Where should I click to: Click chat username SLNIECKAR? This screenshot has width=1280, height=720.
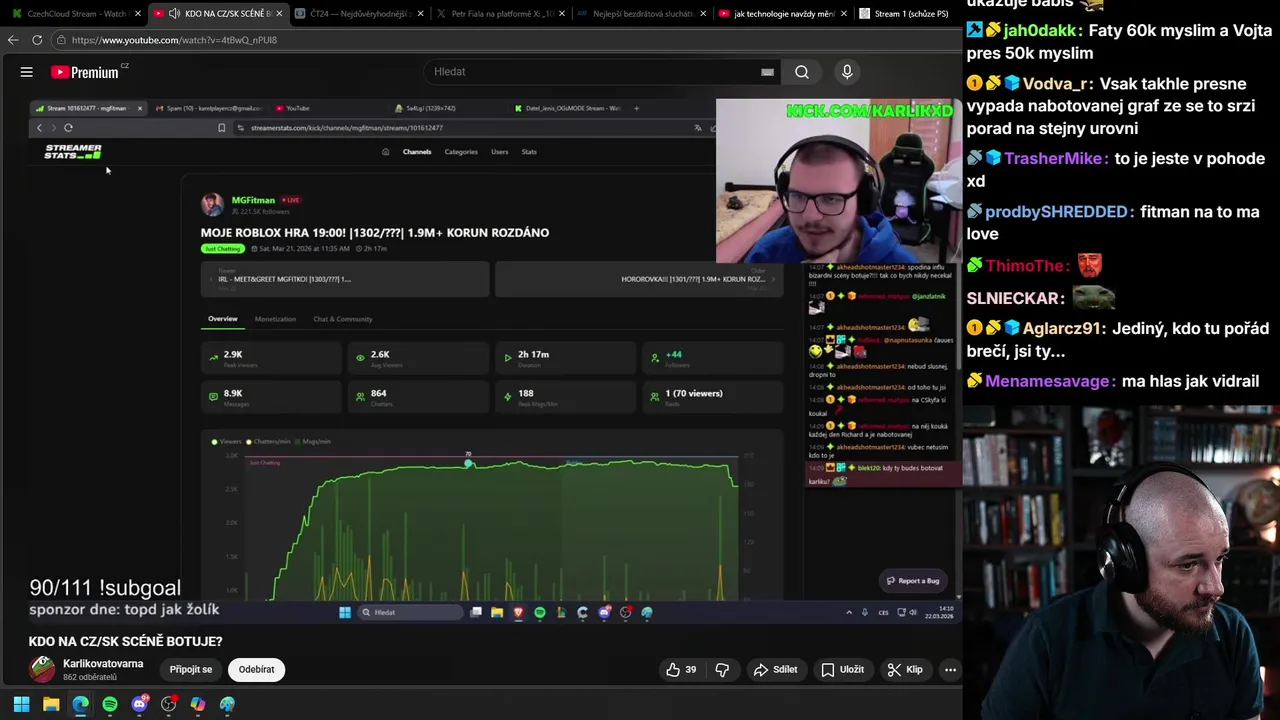click(1013, 298)
